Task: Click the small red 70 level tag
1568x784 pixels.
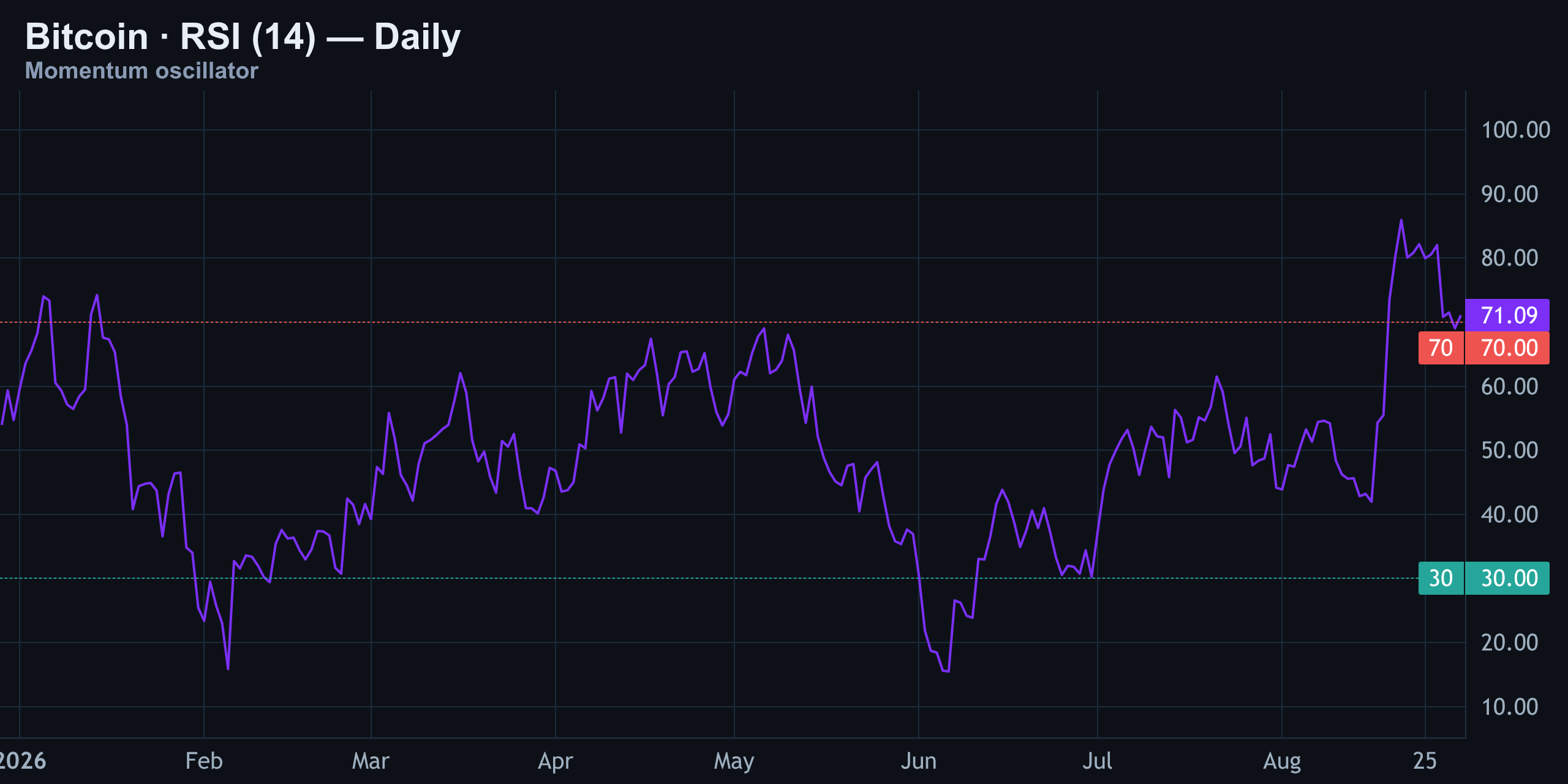Action: click(x=1441, y=348)
